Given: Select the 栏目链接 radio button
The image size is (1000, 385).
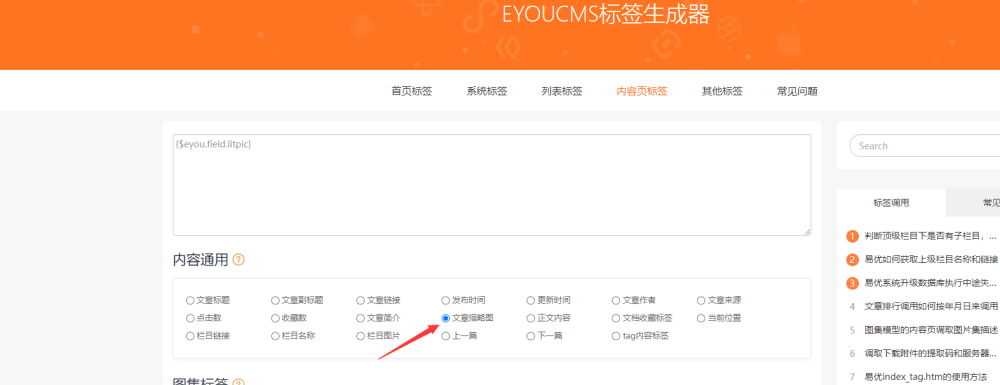Looking at the screenshot, I should click(x=190, y=336).
